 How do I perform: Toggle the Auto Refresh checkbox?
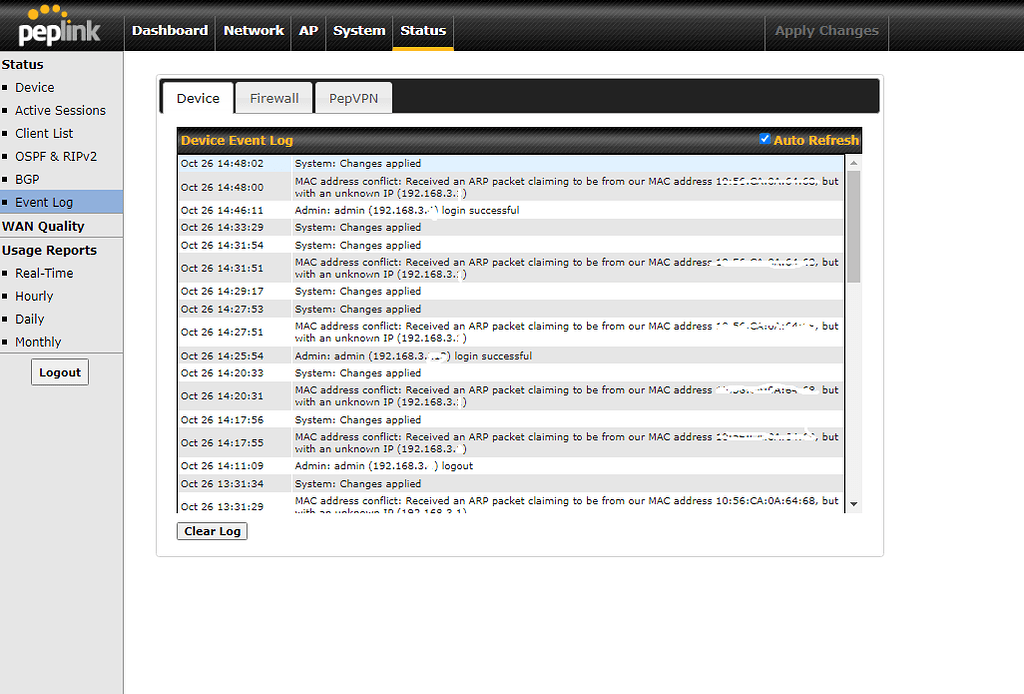(765, 139)
